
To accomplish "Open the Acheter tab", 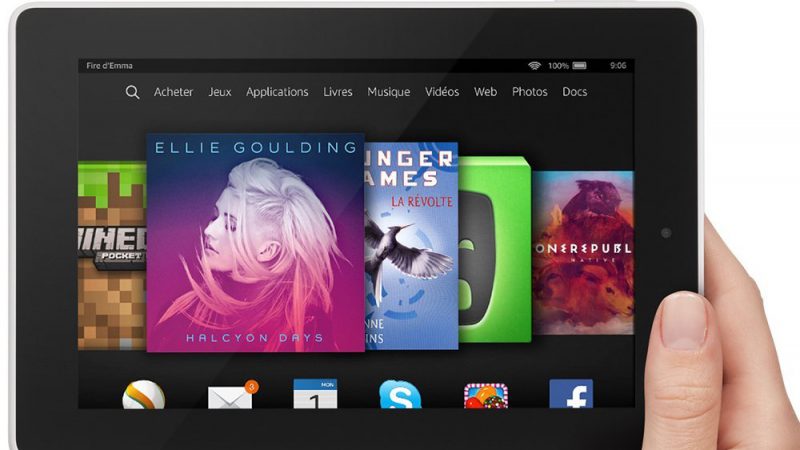I will coord(174,92).
